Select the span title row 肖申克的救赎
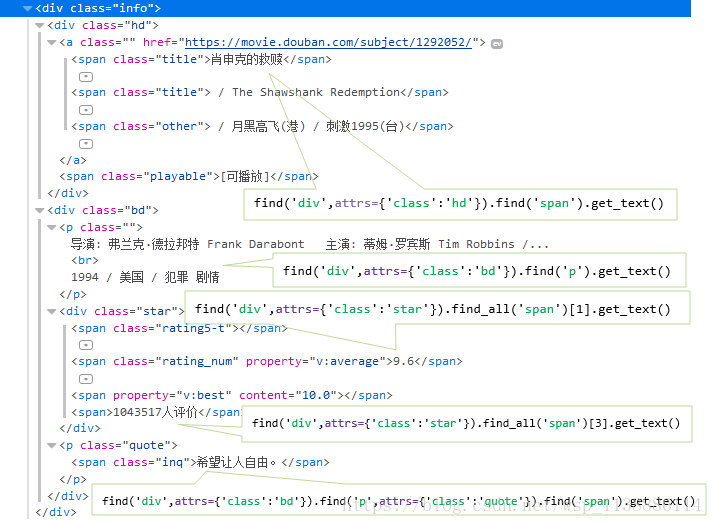This screenshot has height=525, width=713. click(x=201, y=59)
